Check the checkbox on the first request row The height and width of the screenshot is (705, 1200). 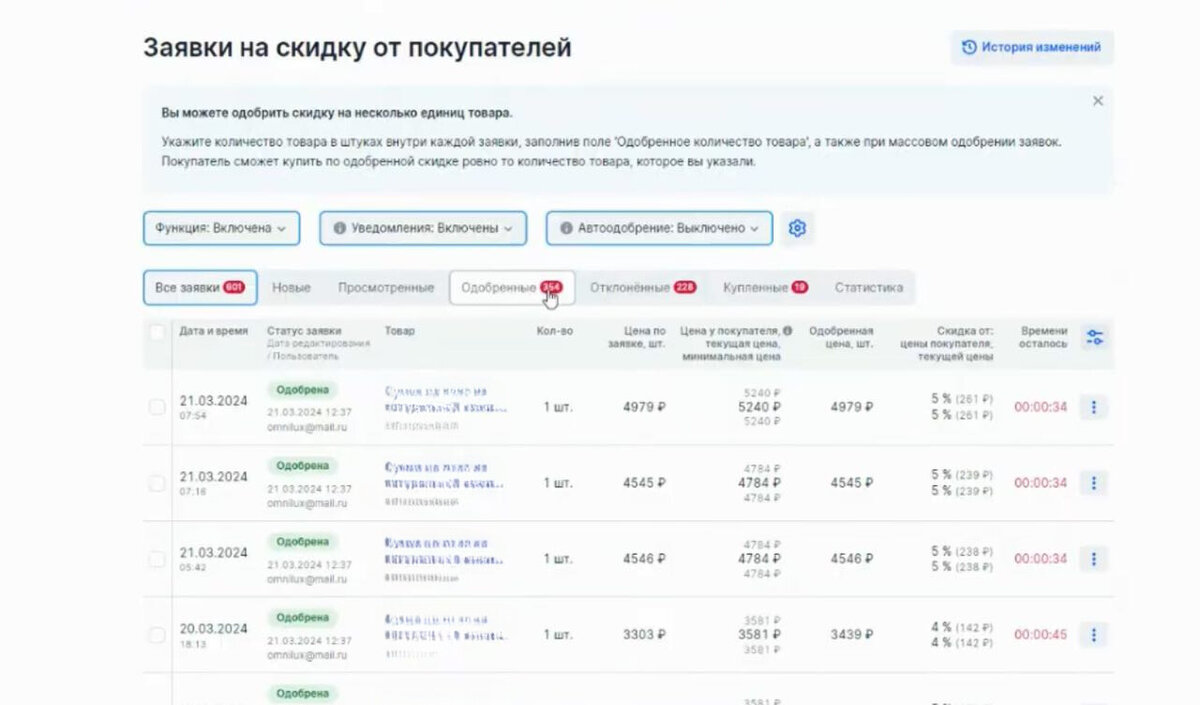157,407
